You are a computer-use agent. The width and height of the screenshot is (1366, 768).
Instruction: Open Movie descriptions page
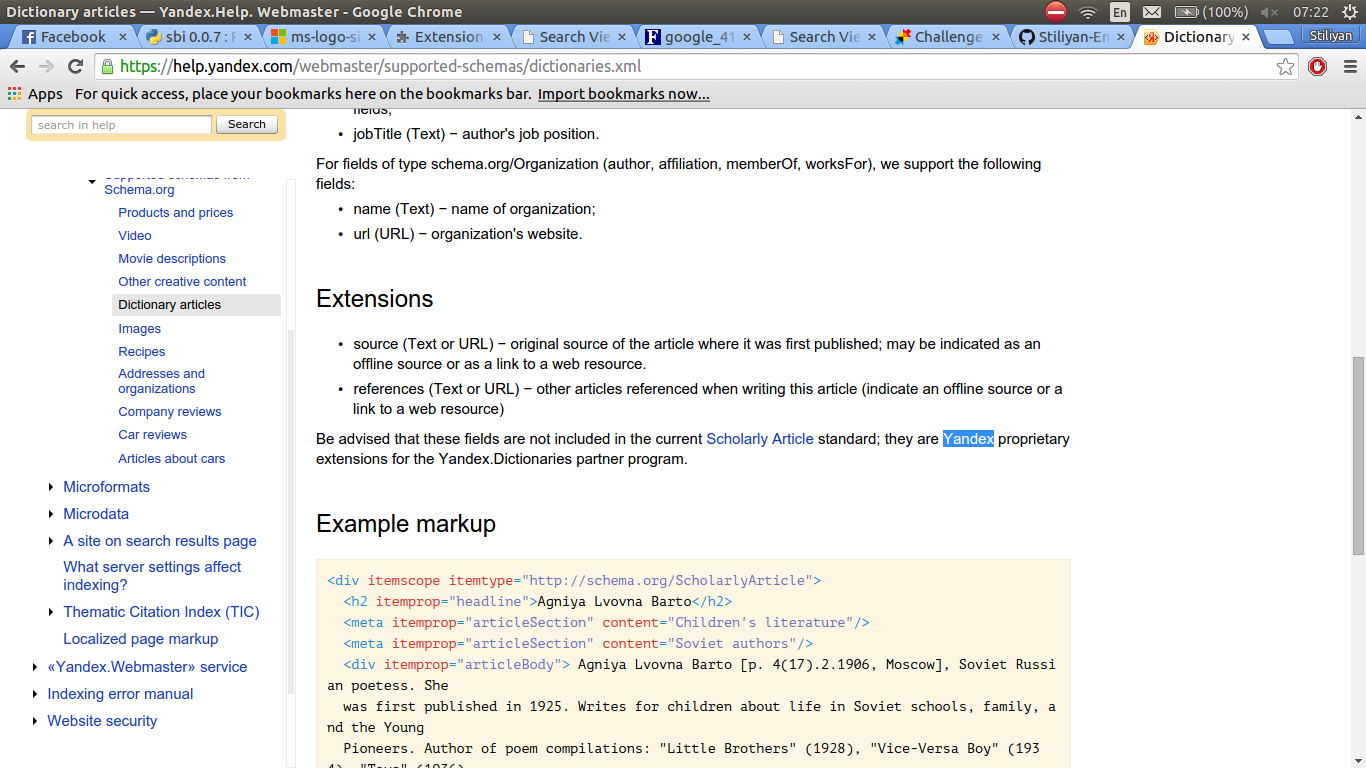point(172,259)
